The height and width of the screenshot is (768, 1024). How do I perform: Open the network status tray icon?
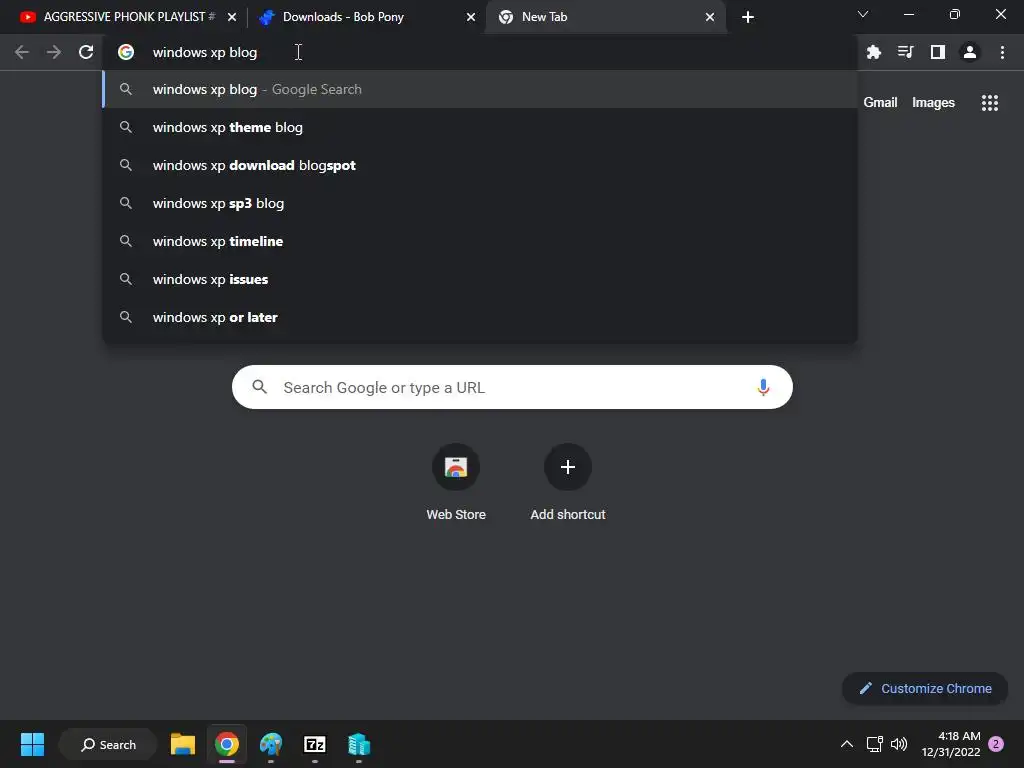point(874,744)
